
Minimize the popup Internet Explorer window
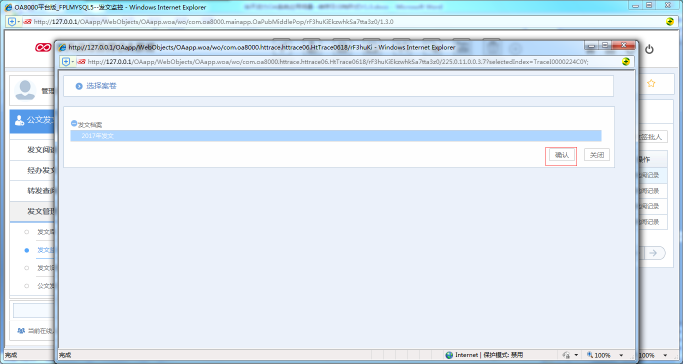(x=592, y=45)
